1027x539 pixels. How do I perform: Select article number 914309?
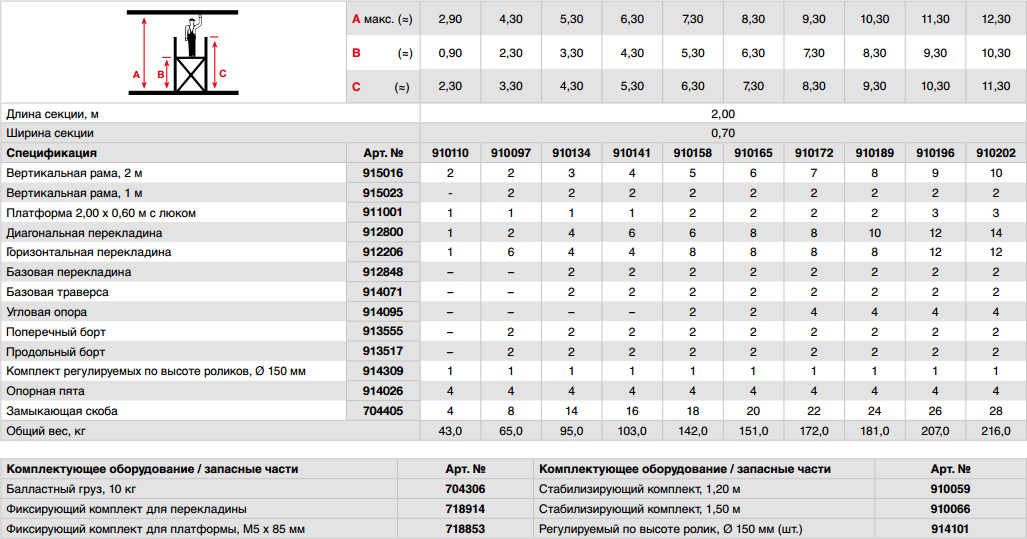pyautogui.click(x=383, y=371)
